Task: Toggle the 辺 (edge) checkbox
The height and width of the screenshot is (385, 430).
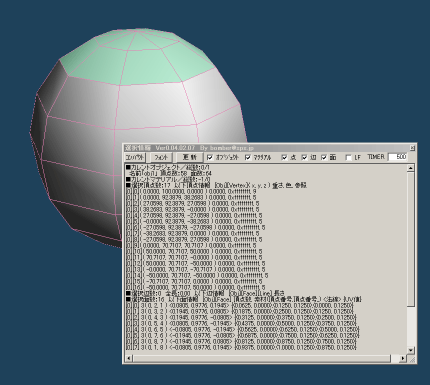Action: [x=304, y=157]
